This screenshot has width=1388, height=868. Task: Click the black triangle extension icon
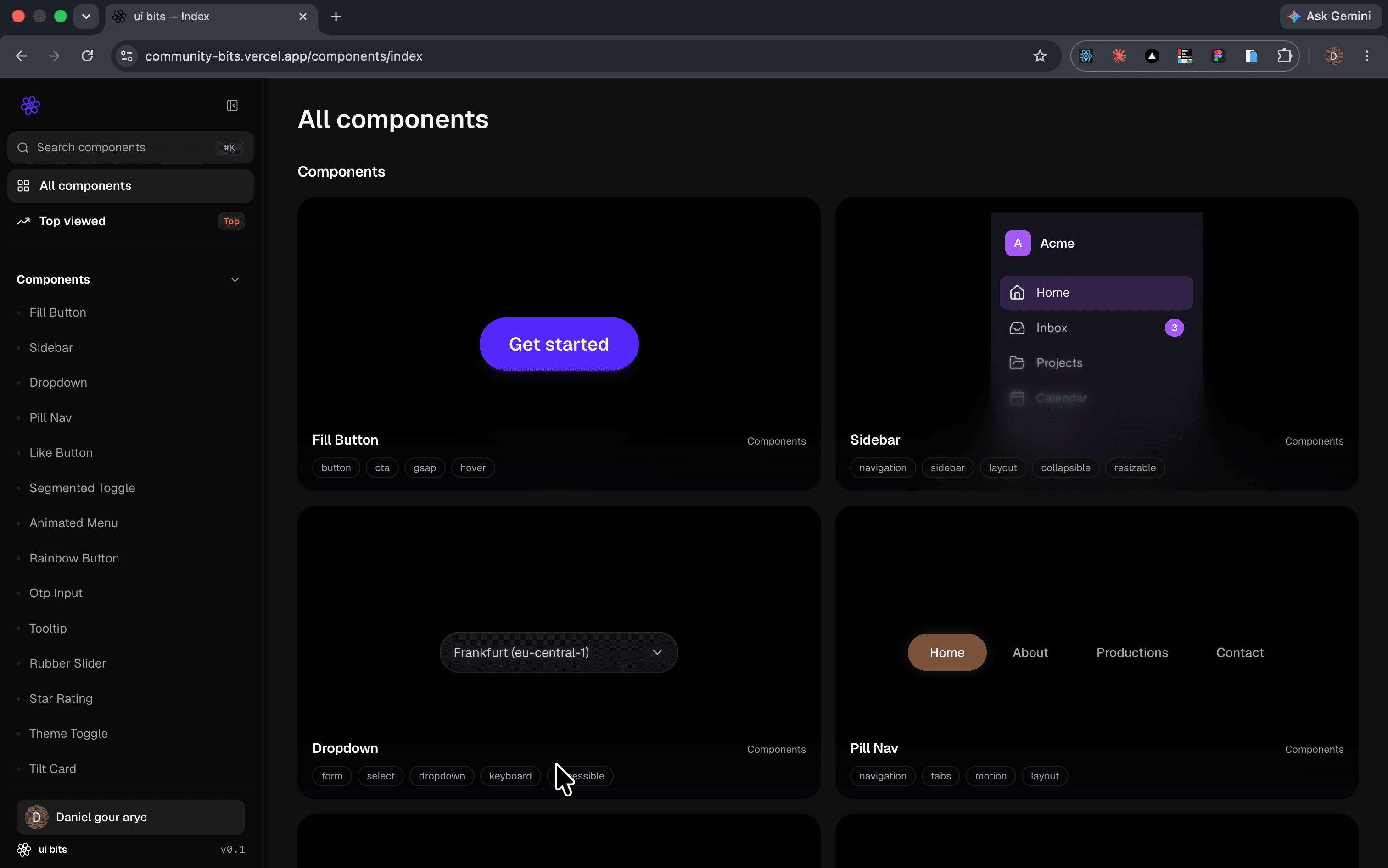(1152, 56)
